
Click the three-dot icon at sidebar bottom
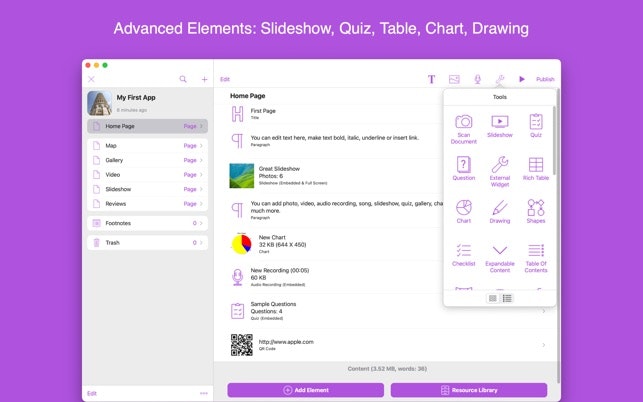[x=204, y=393]
